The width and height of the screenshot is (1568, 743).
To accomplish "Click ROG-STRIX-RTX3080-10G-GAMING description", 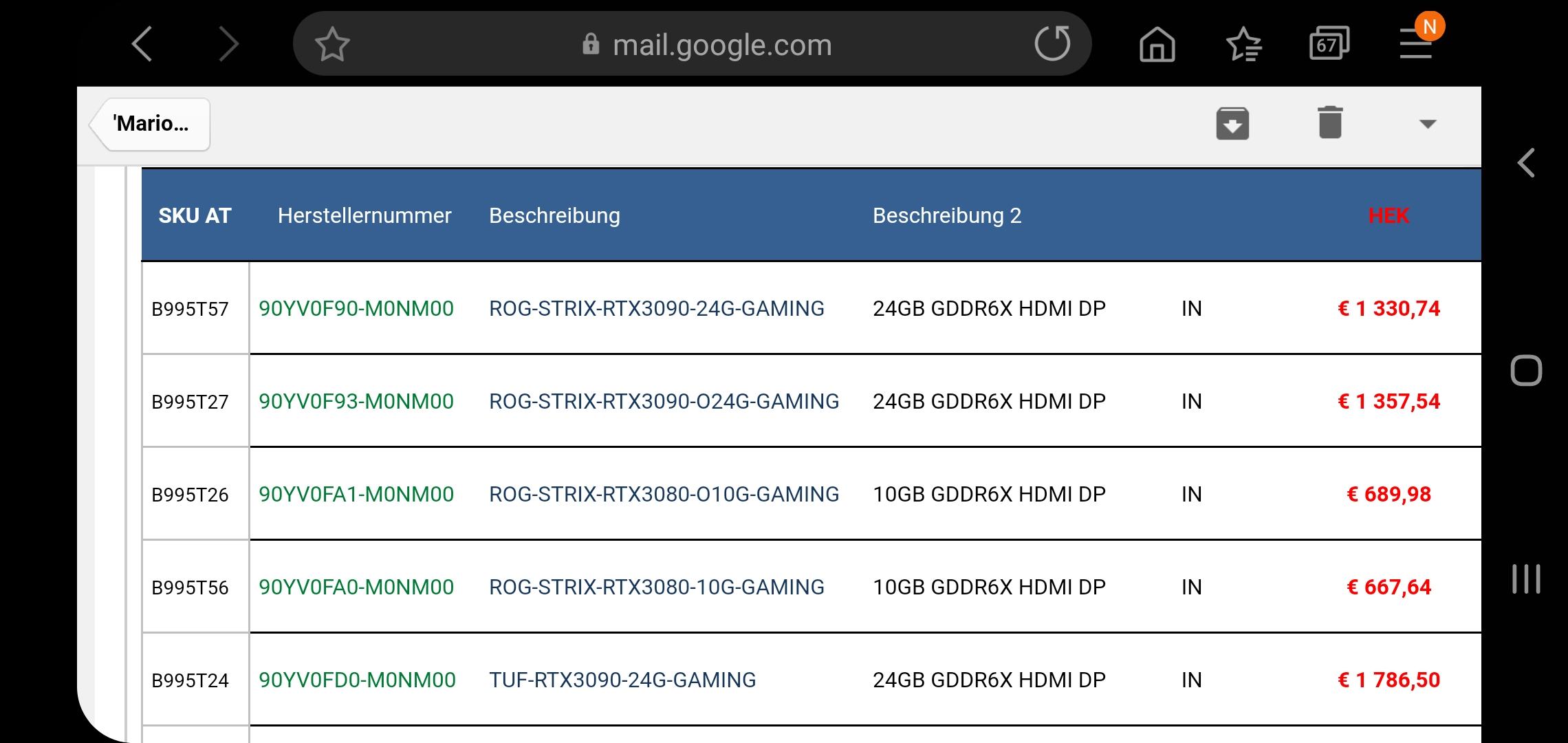I will 657,588.
